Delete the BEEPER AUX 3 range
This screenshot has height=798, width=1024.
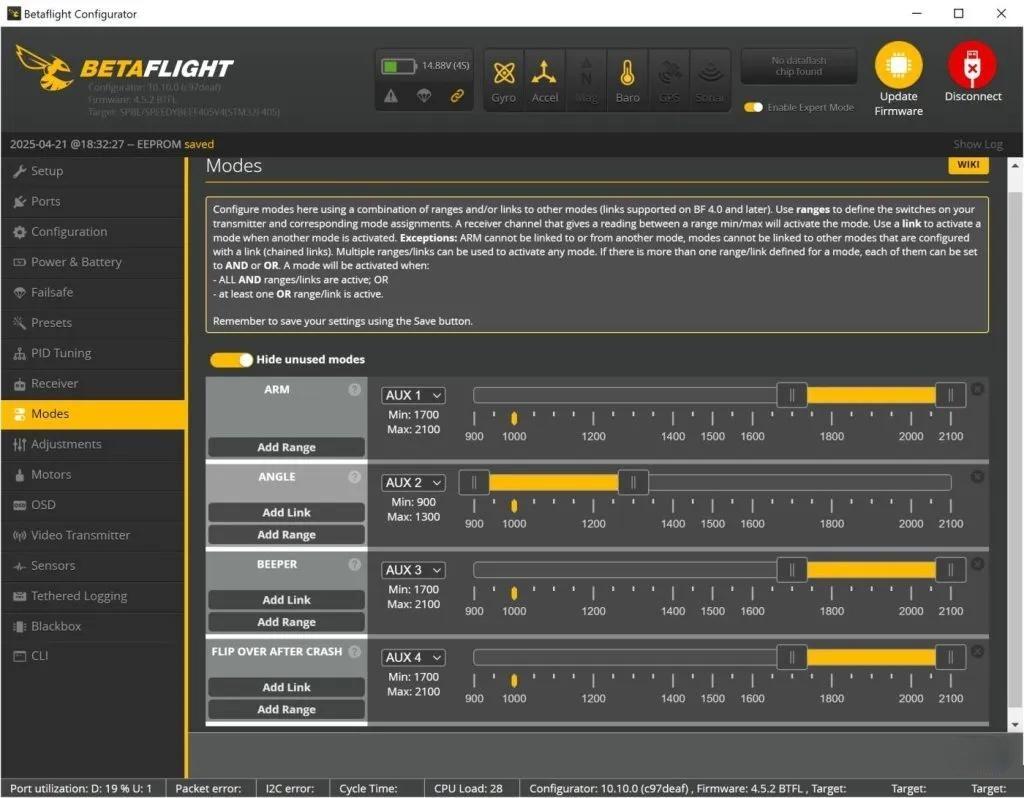977,564
